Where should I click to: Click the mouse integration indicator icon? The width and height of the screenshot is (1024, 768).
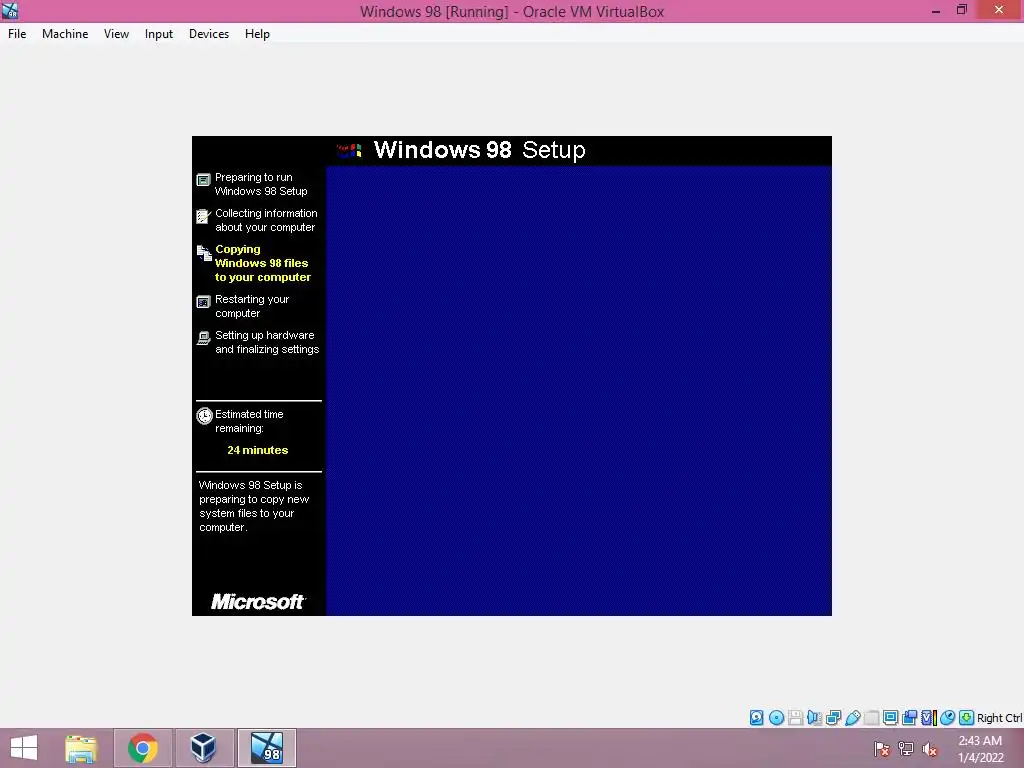point(947,718)
